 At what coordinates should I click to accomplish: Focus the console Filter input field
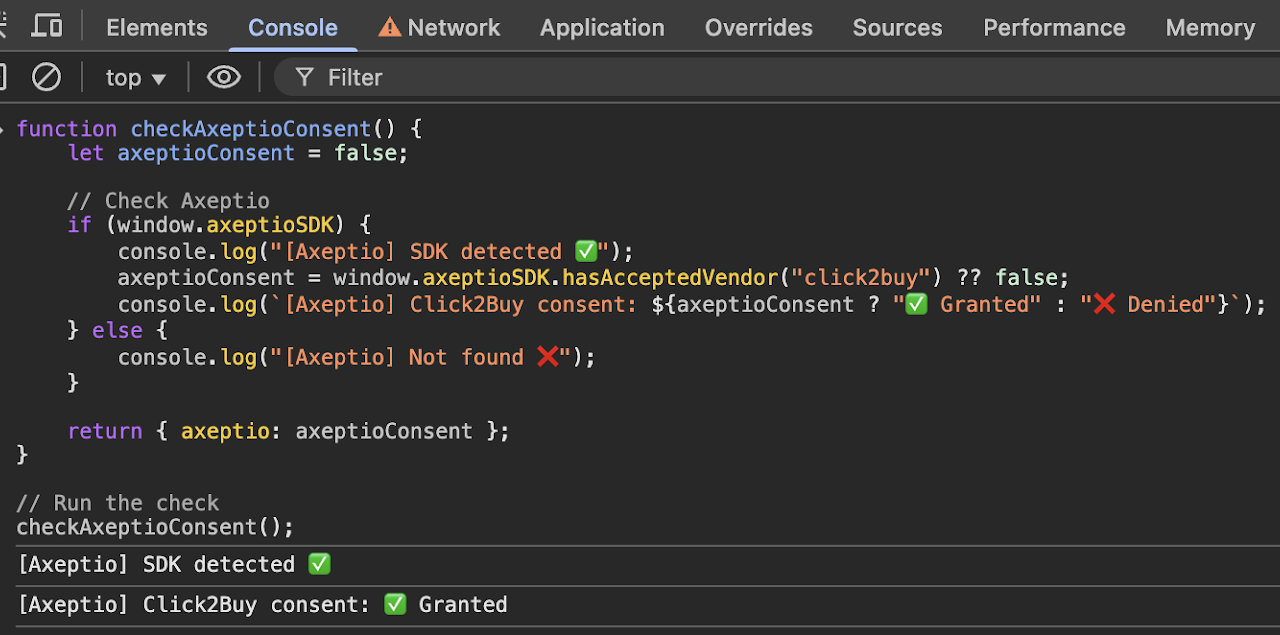pos(776,77)
